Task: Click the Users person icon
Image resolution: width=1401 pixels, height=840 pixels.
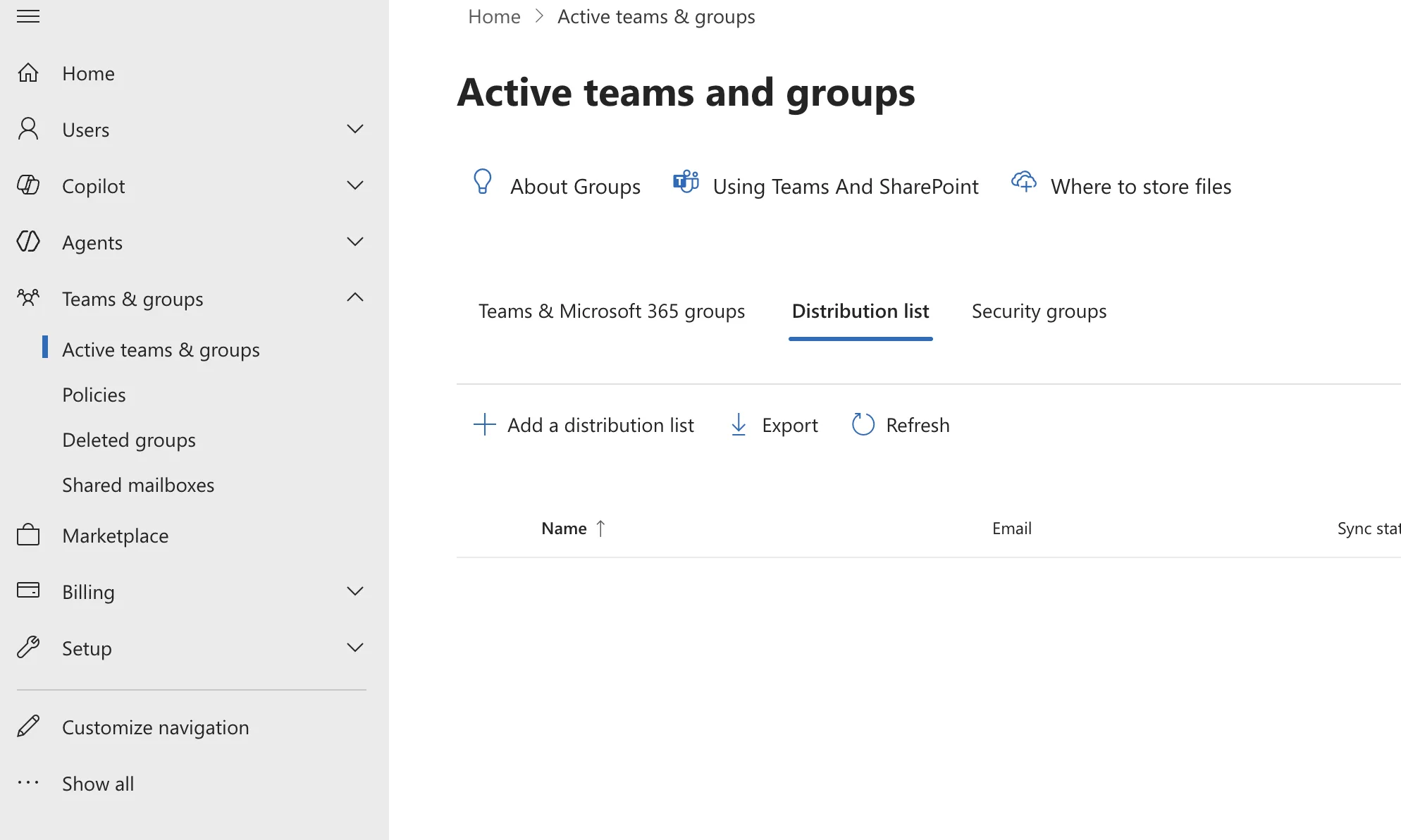Action: coord(28,129)
